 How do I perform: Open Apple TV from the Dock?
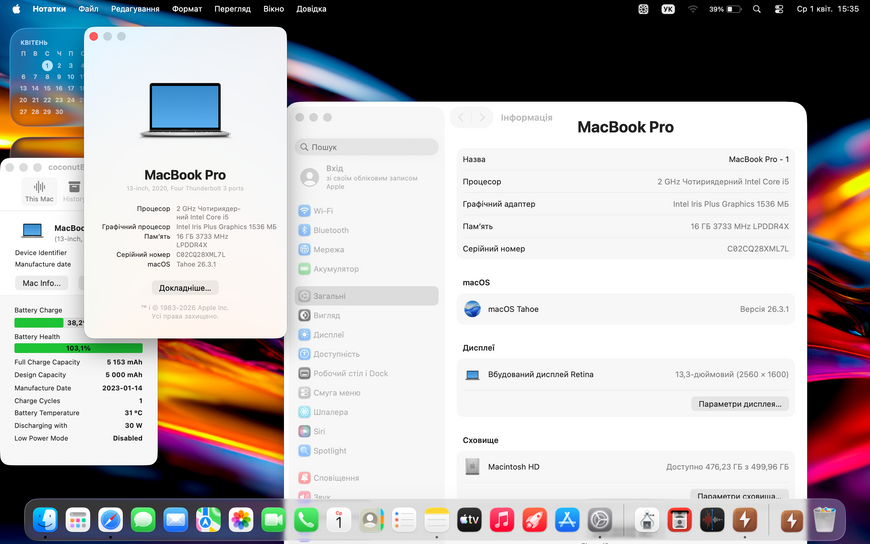(469, 520)
